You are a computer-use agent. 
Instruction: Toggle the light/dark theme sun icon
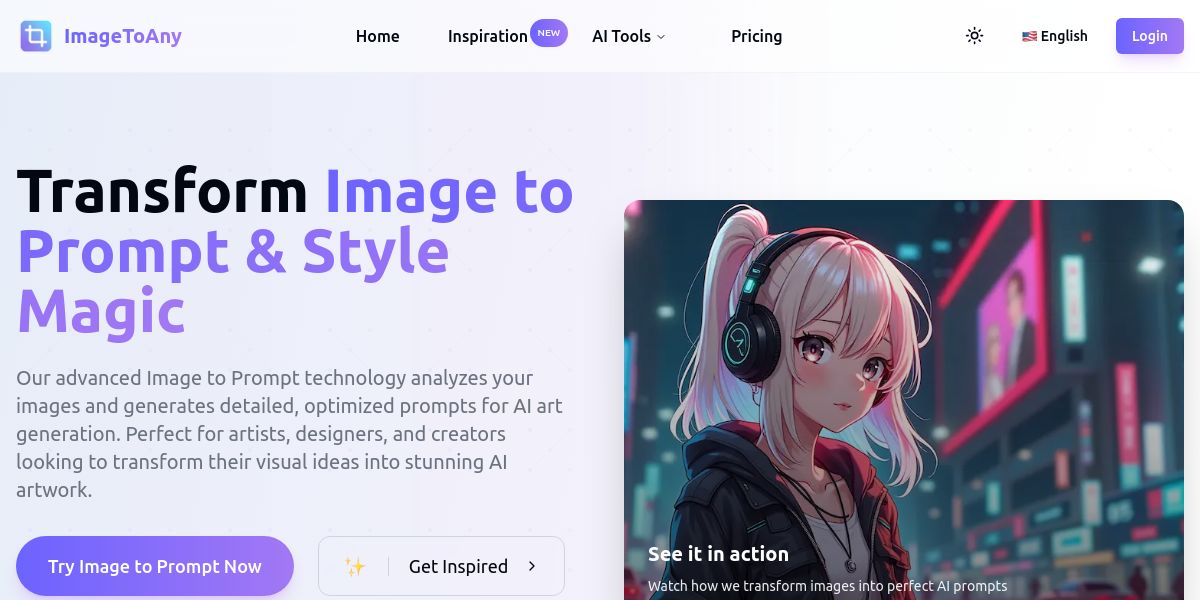[974, 36]
